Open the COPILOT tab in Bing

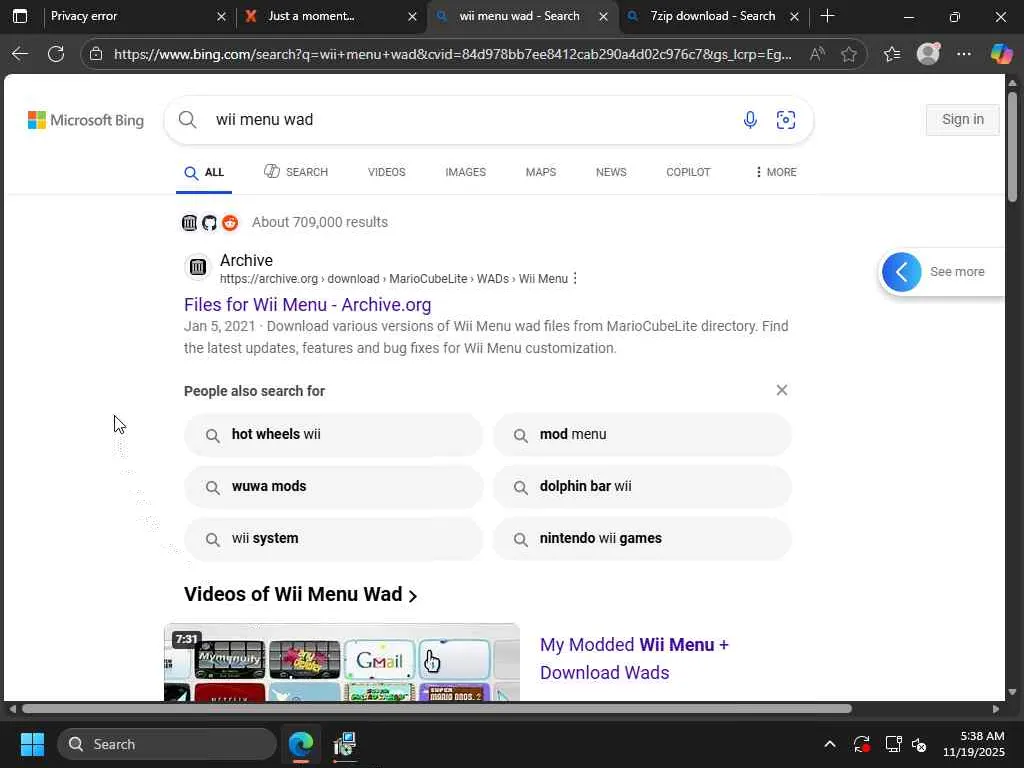tap(688, 172)
